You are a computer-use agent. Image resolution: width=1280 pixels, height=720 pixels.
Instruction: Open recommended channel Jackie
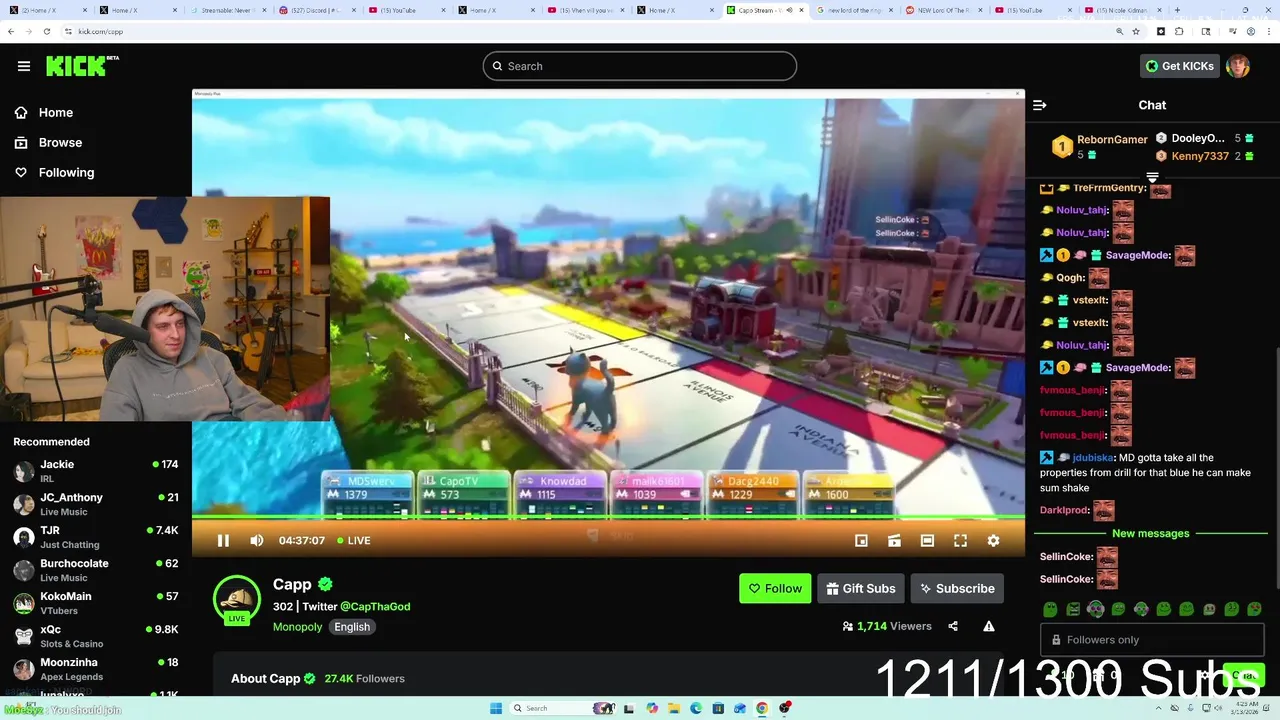click(x=95, y=471)
